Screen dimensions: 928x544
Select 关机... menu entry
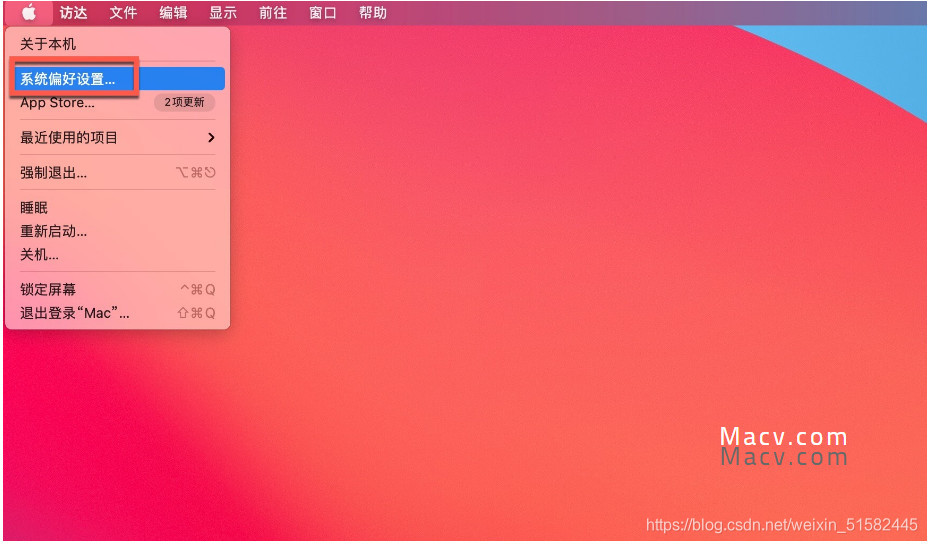click(x=117, y=255)
